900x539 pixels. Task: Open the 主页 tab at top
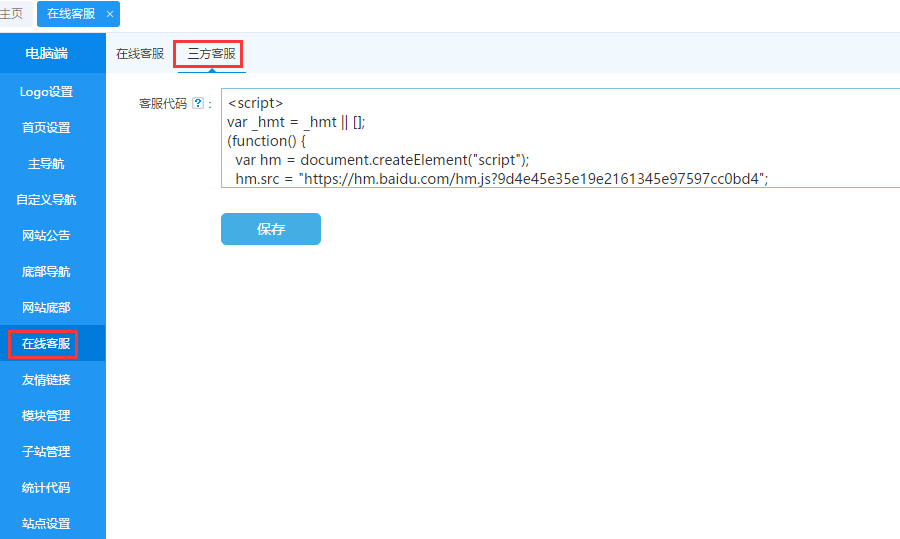click(12, 14)
